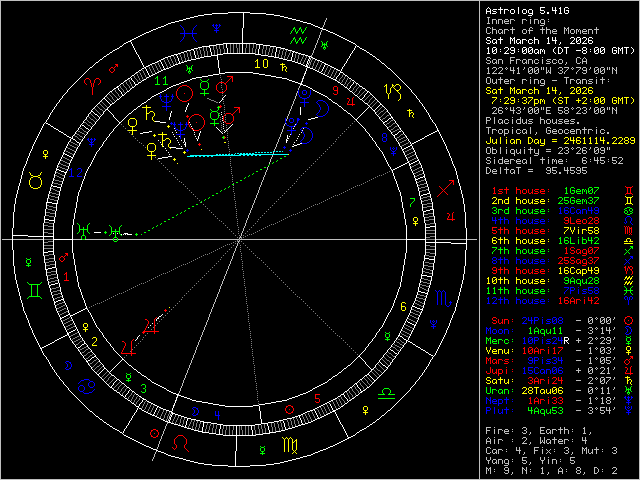
Task: Select the blue Cancer sign glyph
Action: coord(89,386)
